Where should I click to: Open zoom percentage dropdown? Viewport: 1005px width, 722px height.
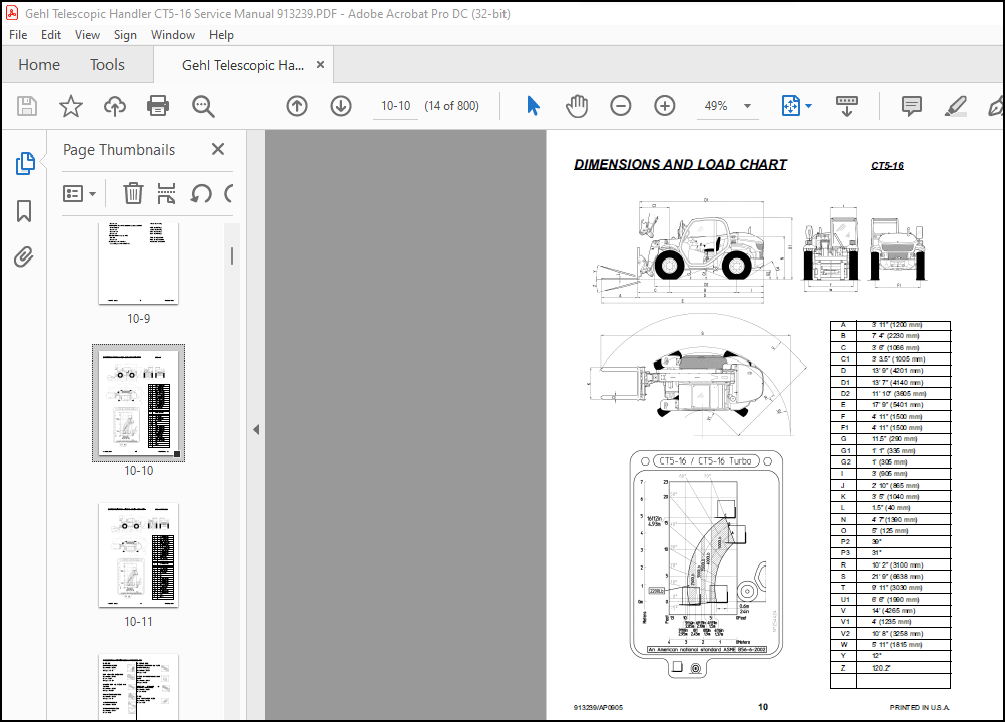click(747, 106)
